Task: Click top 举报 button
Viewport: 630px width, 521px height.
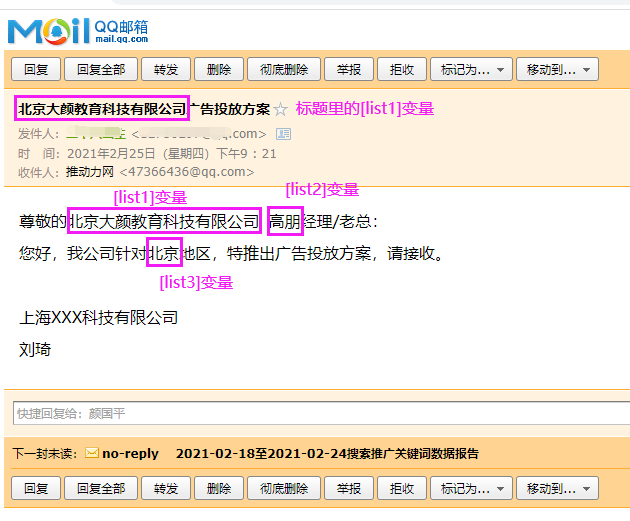Action: tap(349, 69)
